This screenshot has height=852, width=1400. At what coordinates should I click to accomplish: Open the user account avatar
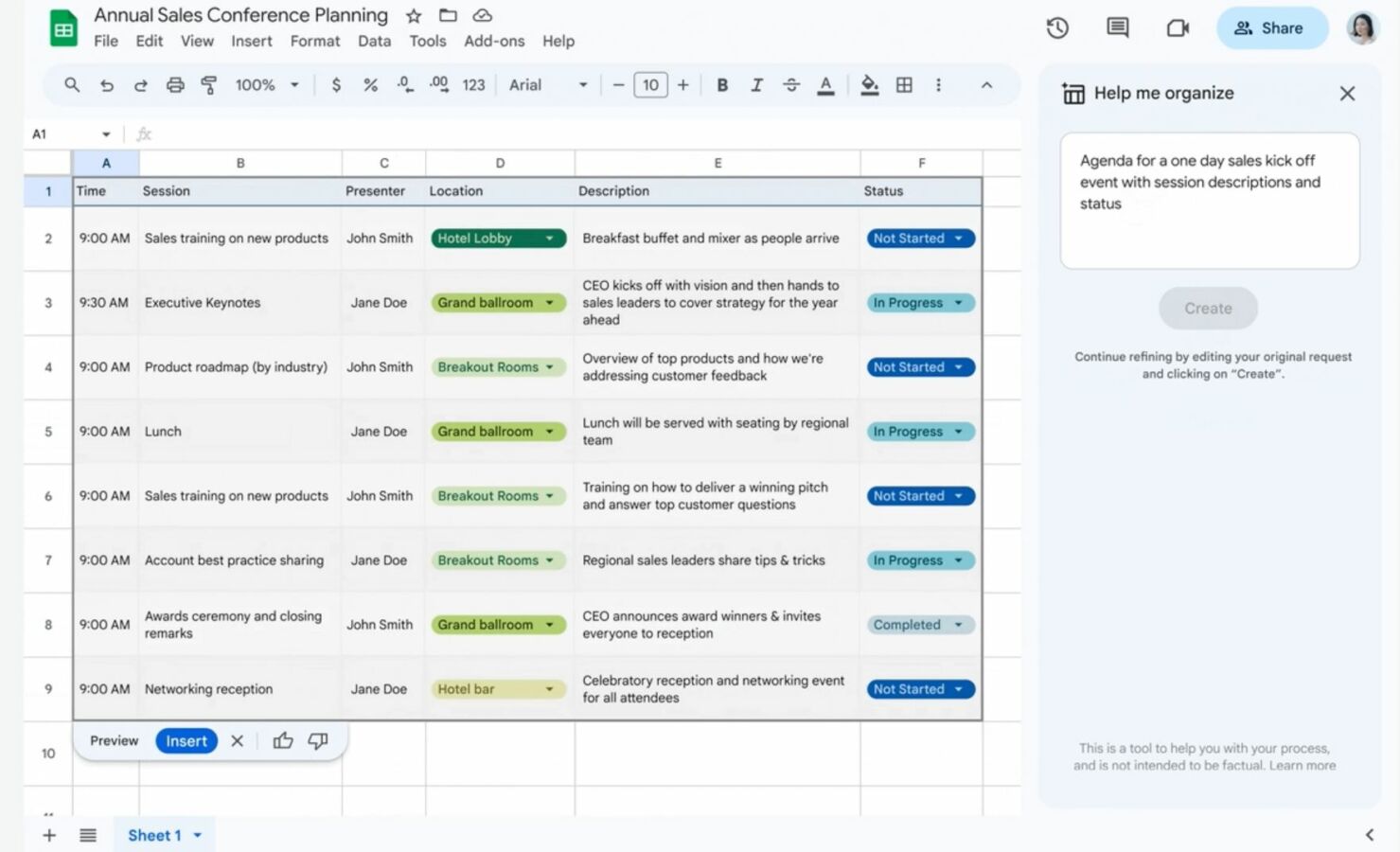1362,27
